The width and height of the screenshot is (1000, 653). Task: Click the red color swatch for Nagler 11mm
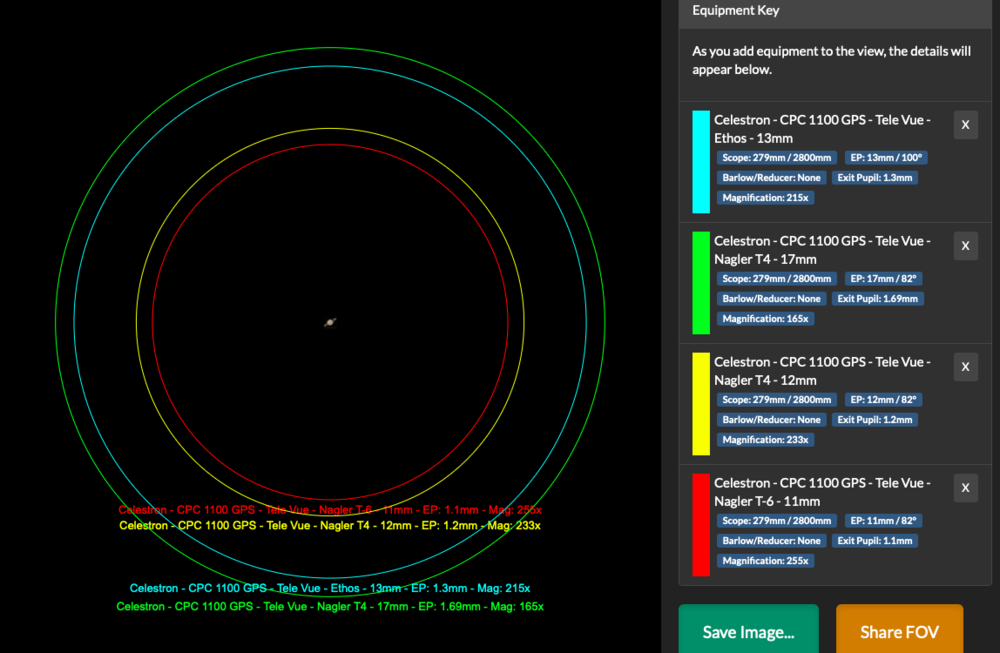tap(701, 525)
